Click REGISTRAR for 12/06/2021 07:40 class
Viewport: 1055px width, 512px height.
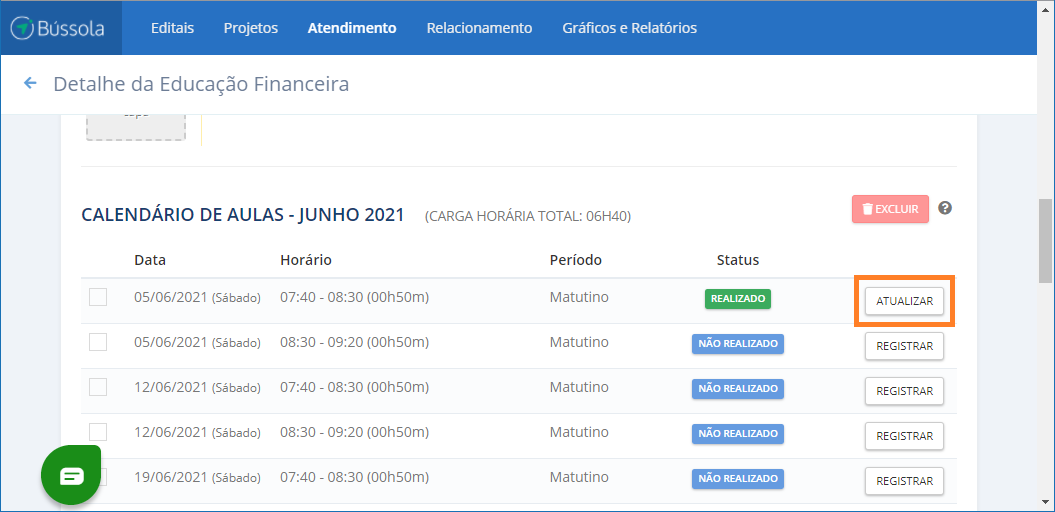[x=904, y=391]
